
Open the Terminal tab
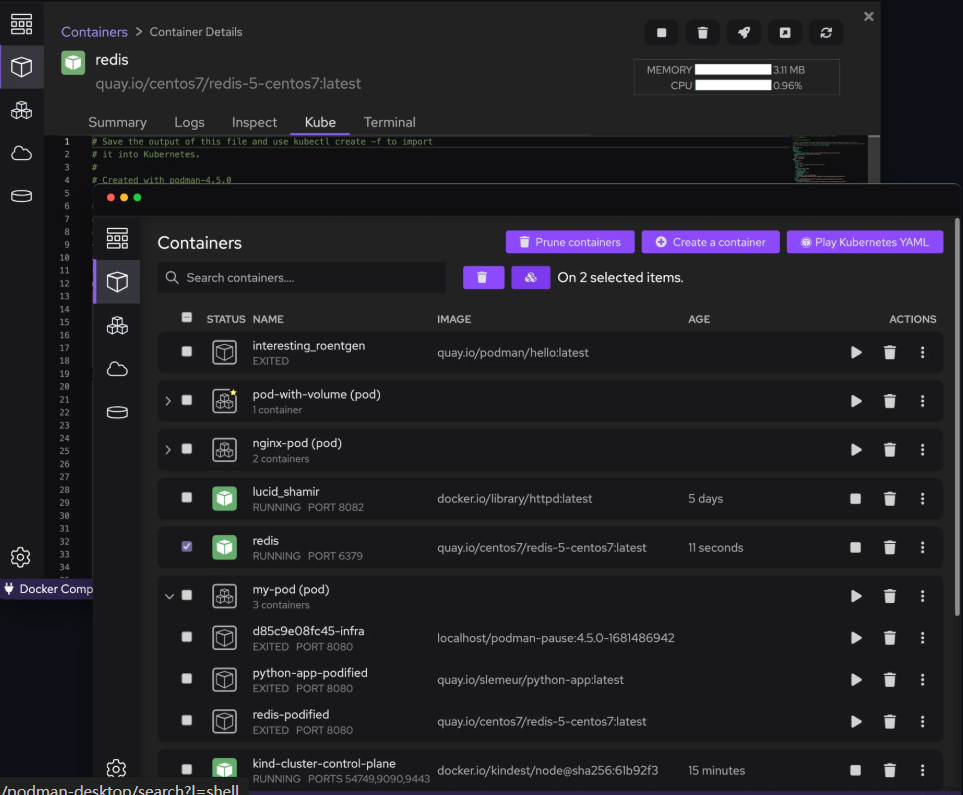(x=389, y=122)
